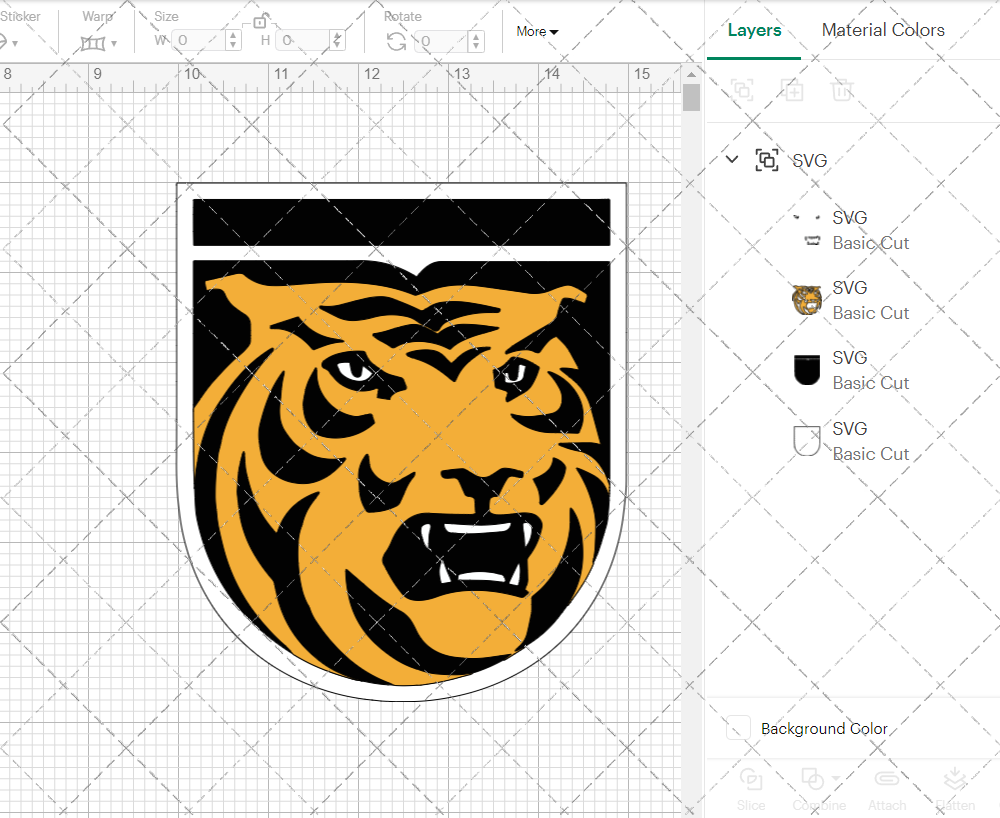Viewport: 1000px width, 818px height.
Task: Click the Rotate stepper arrows
Action: tap(476, 41)
